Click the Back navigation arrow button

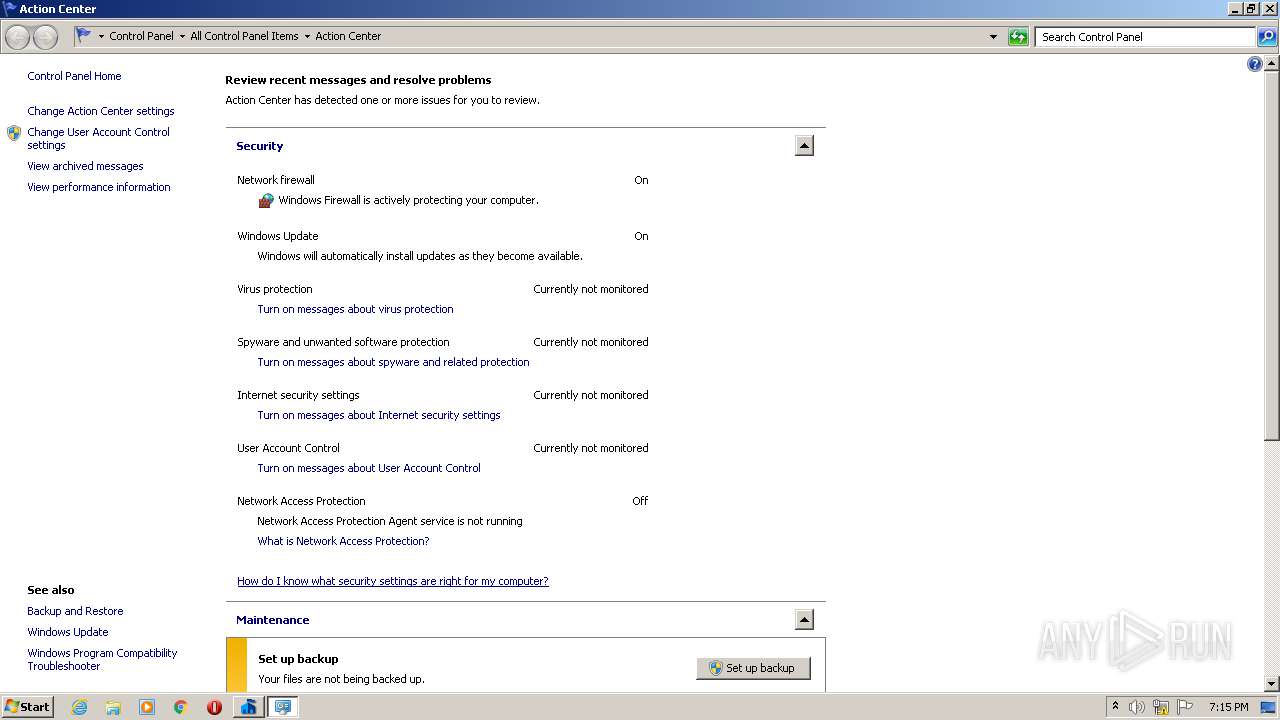(x=18, y=37)
